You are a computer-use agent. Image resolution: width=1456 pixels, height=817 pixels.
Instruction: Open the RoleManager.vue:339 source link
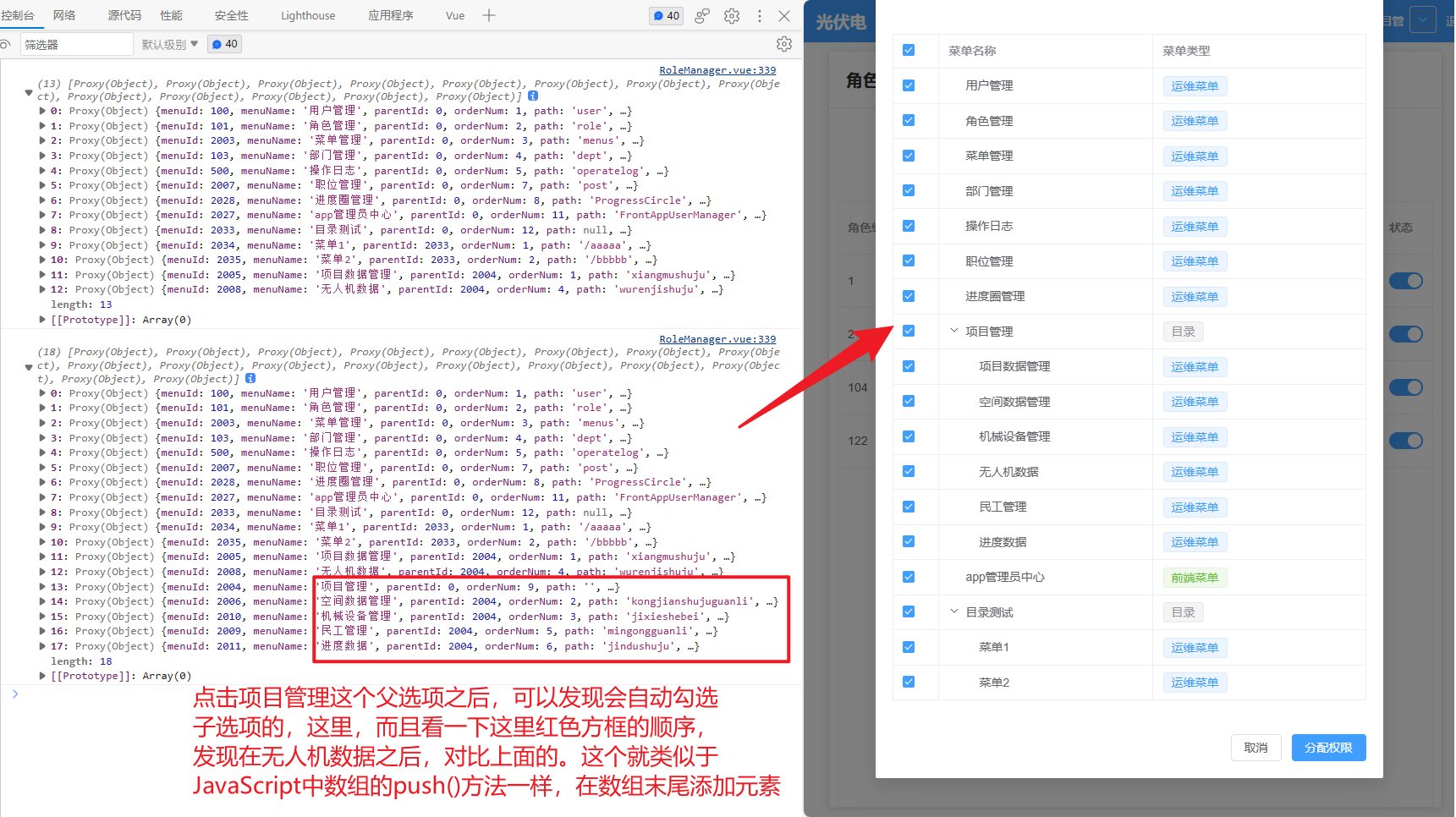point(717,69)
